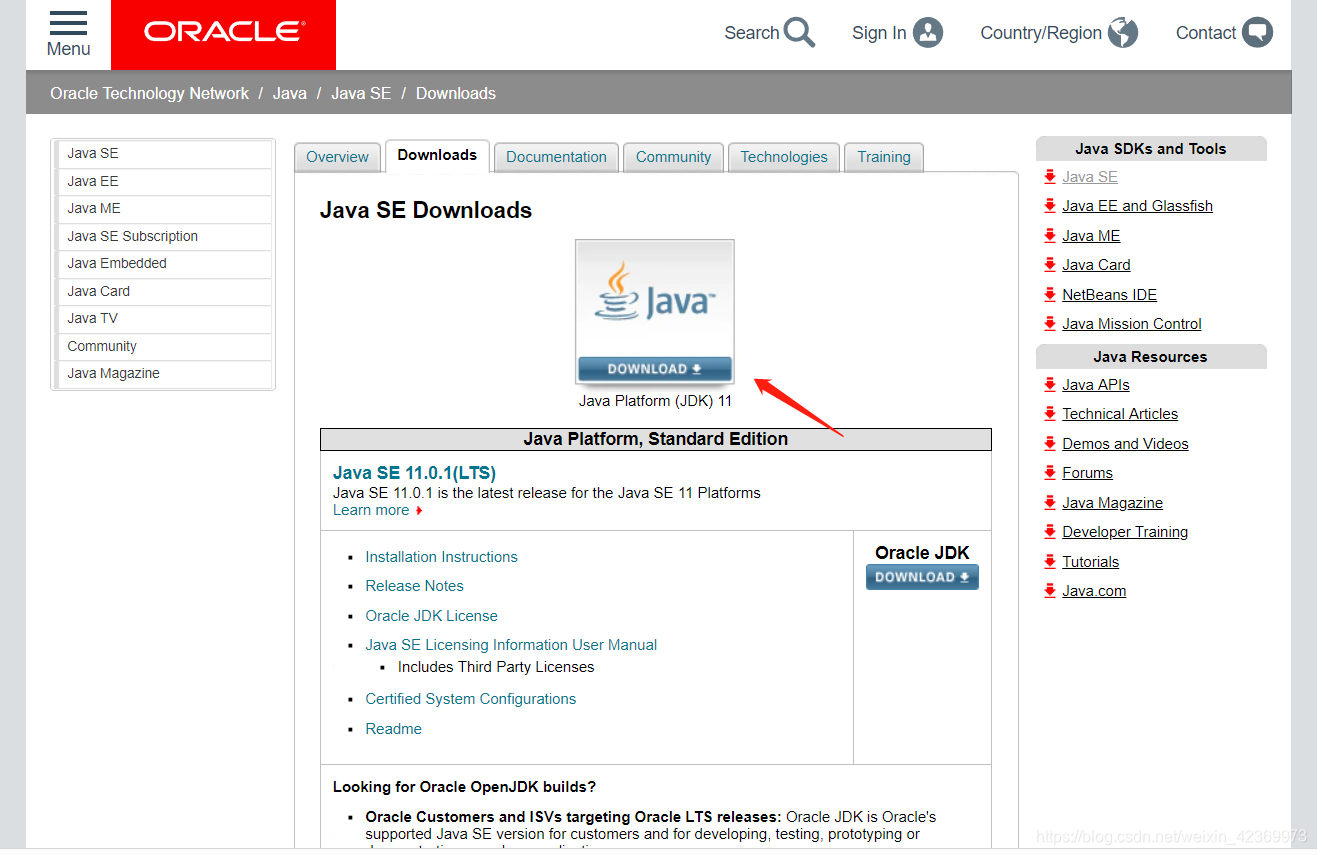Click the Java SE breadcrumb link

pos(361,93)
